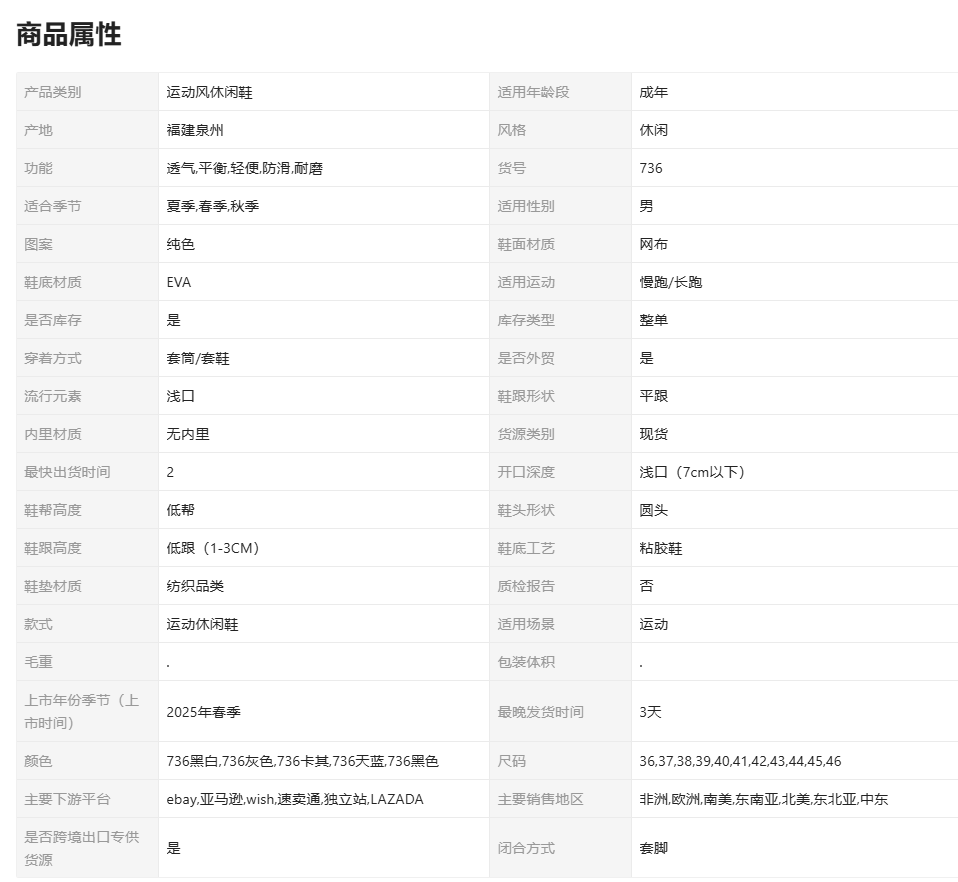Screen dimensions: 958x882
Task: Select the item number 736 cell
Action: (651, 168)
